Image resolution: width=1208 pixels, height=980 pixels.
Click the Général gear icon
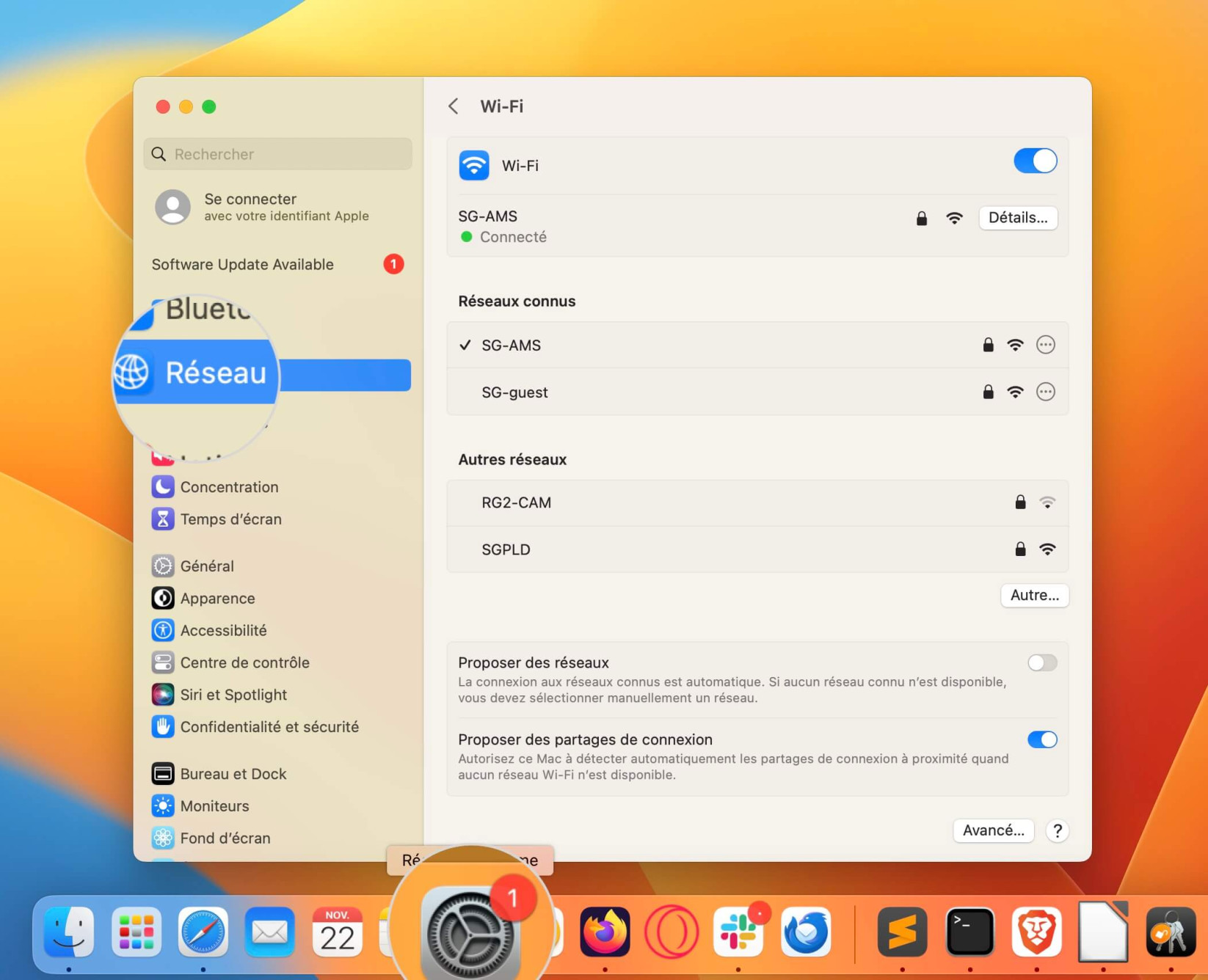pyautogui.click(x=162, y=566)
